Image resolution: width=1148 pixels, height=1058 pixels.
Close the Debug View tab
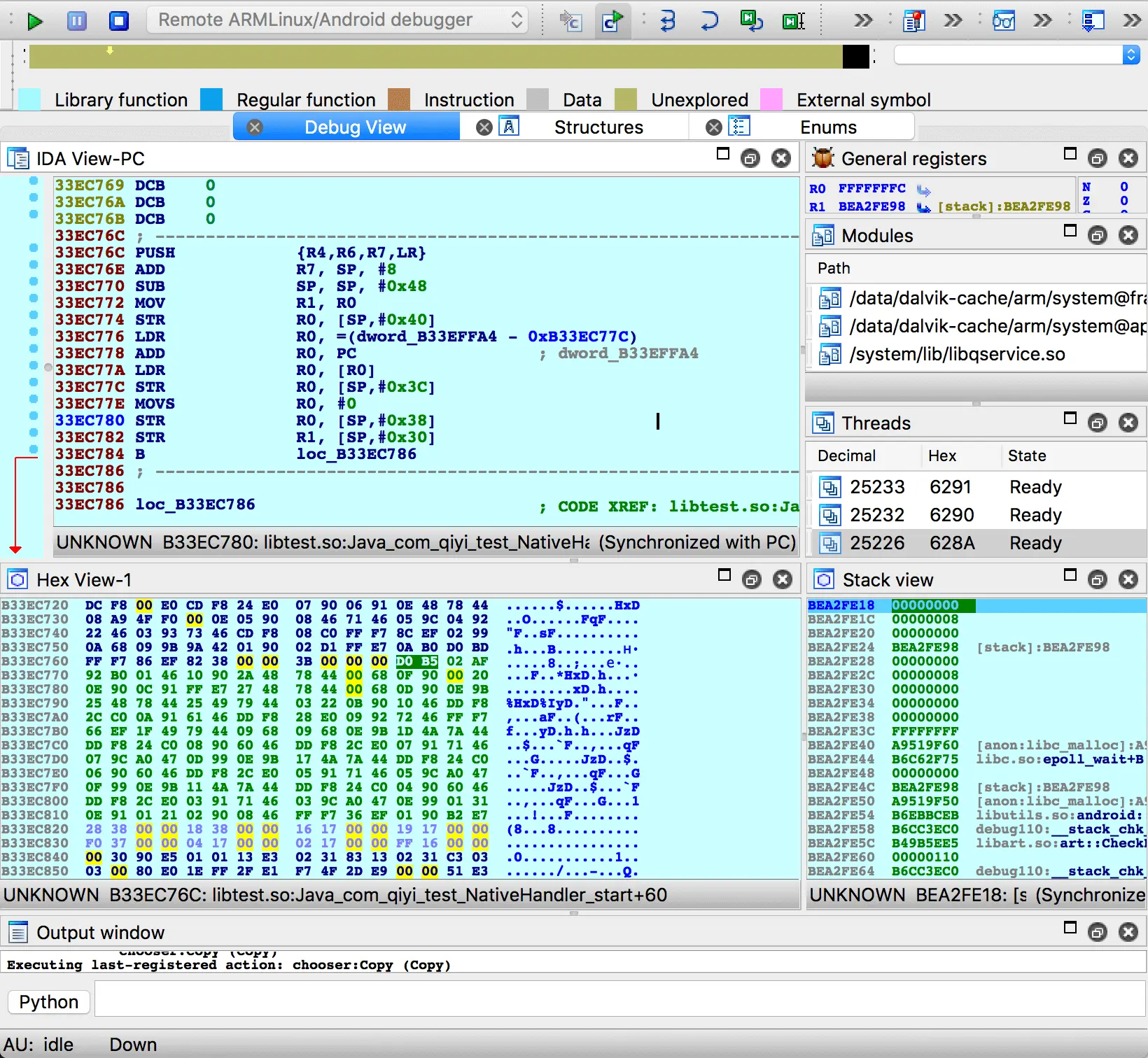click(x=255, y=127)
